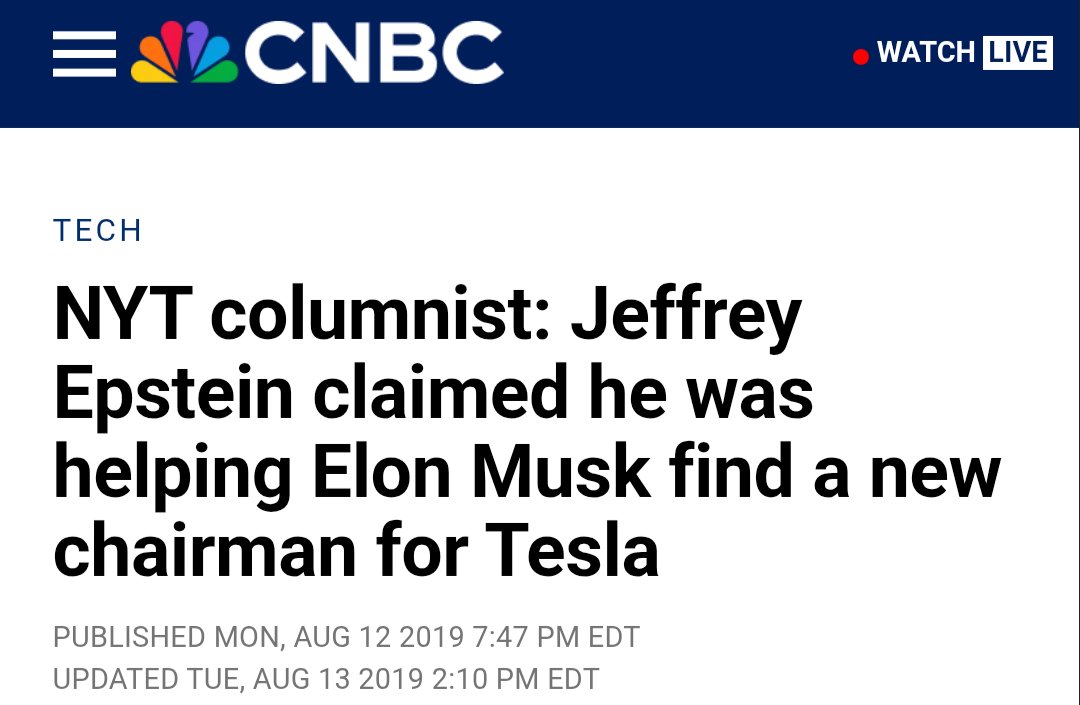The height and width of the screenshot is (705, 1080).
Task: Select the white LIVE badge
Action: [1017, 53]
